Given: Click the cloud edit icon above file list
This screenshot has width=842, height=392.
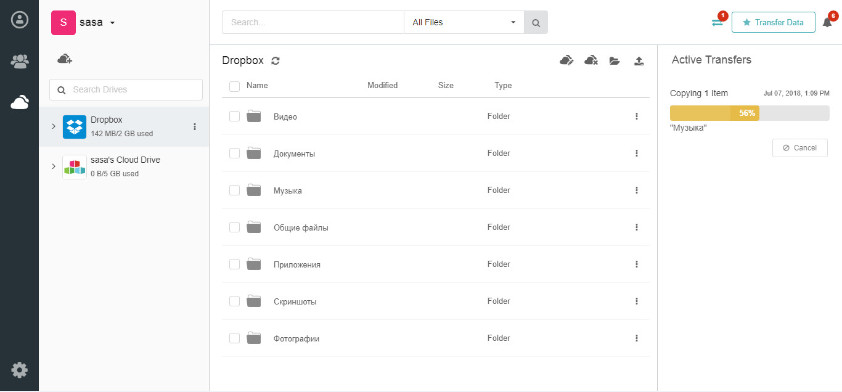Looking at the screenshot, I should (x=567, y=60).
